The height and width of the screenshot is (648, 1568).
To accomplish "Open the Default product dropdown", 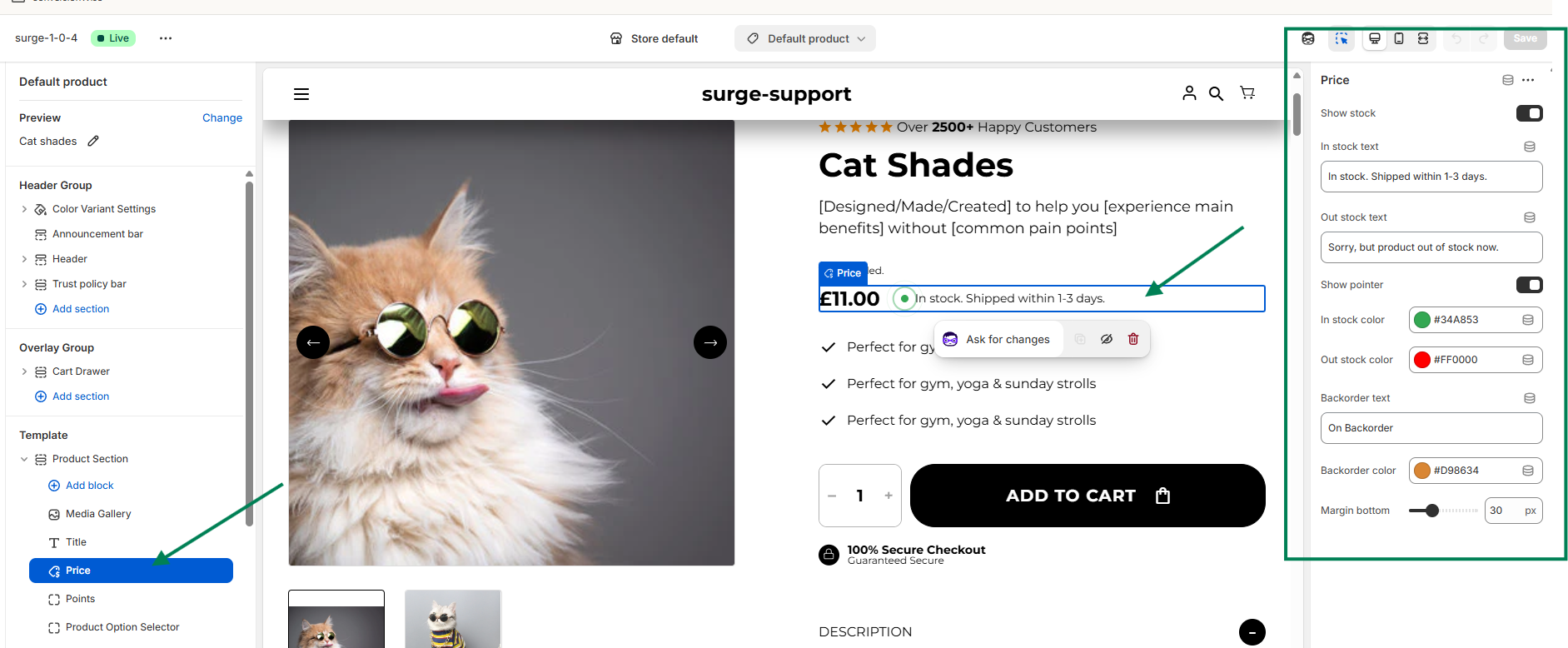I will [805, 38].
